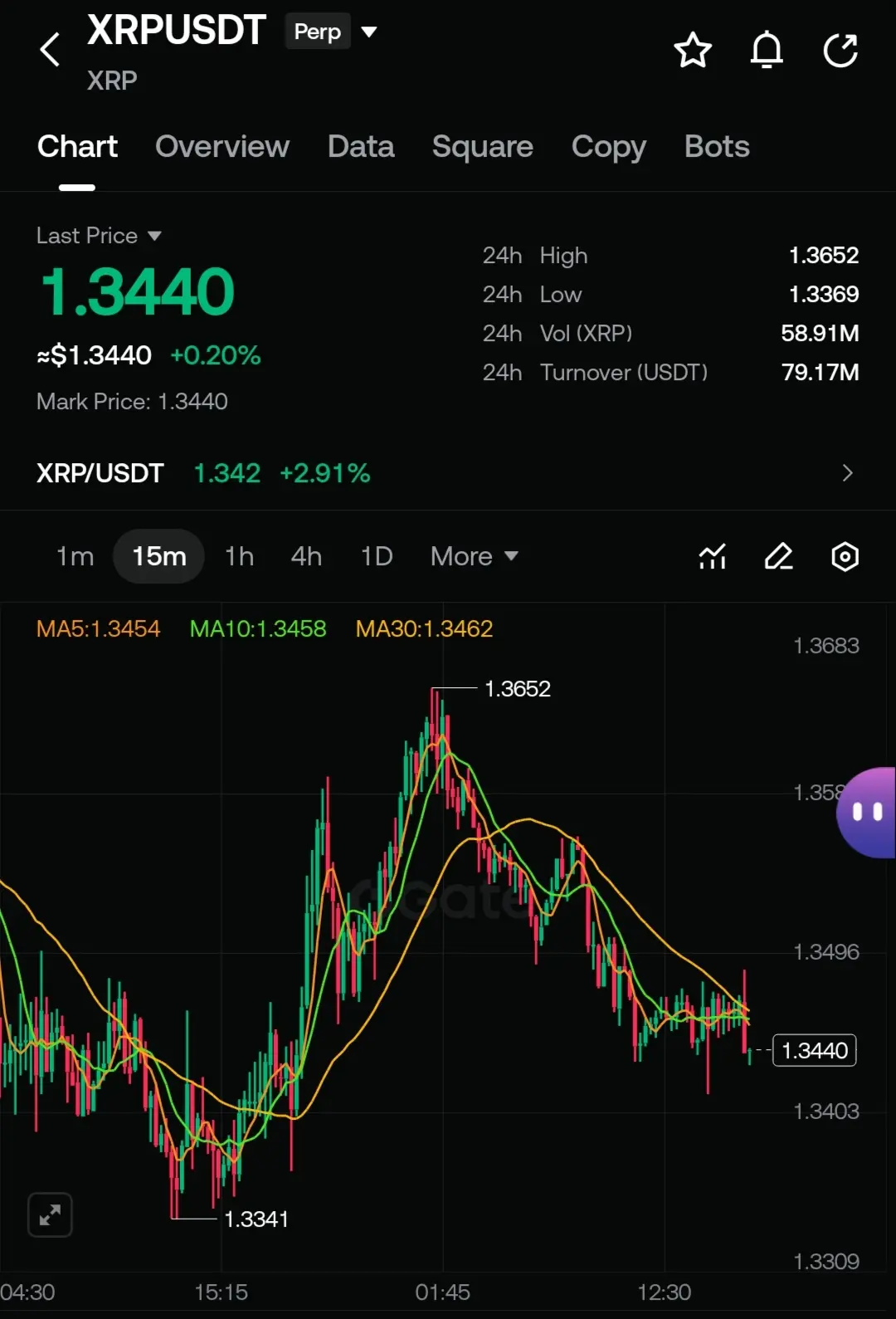The width and height of the screenshot is (896, 1319).
Task: Tap the 1.3652 chart high marker
Action: click(517, 689)
